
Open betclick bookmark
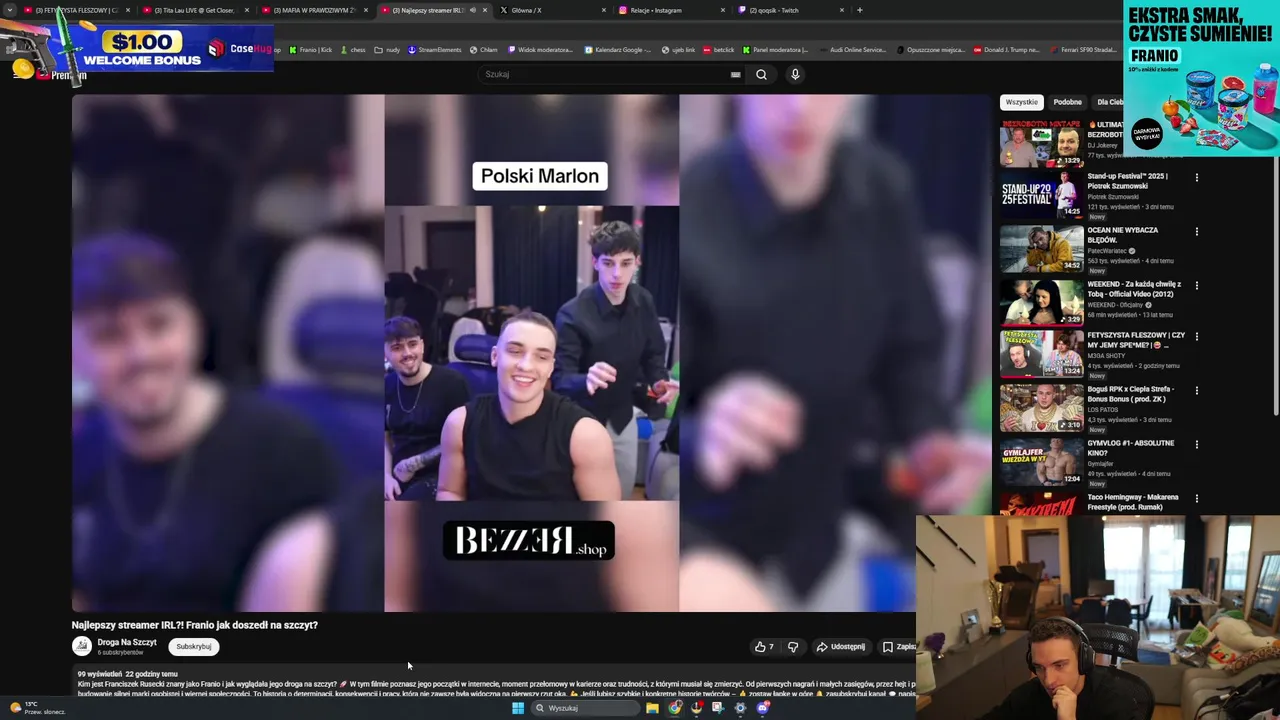tap(718, 49)
